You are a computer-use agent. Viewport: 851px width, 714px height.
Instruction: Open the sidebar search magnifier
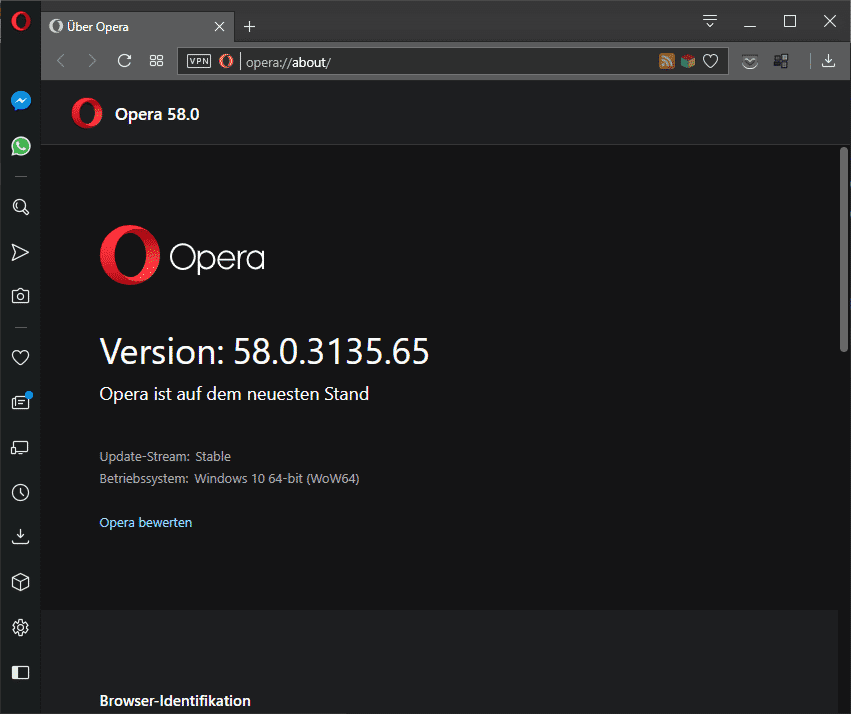(x=21, y=207)
